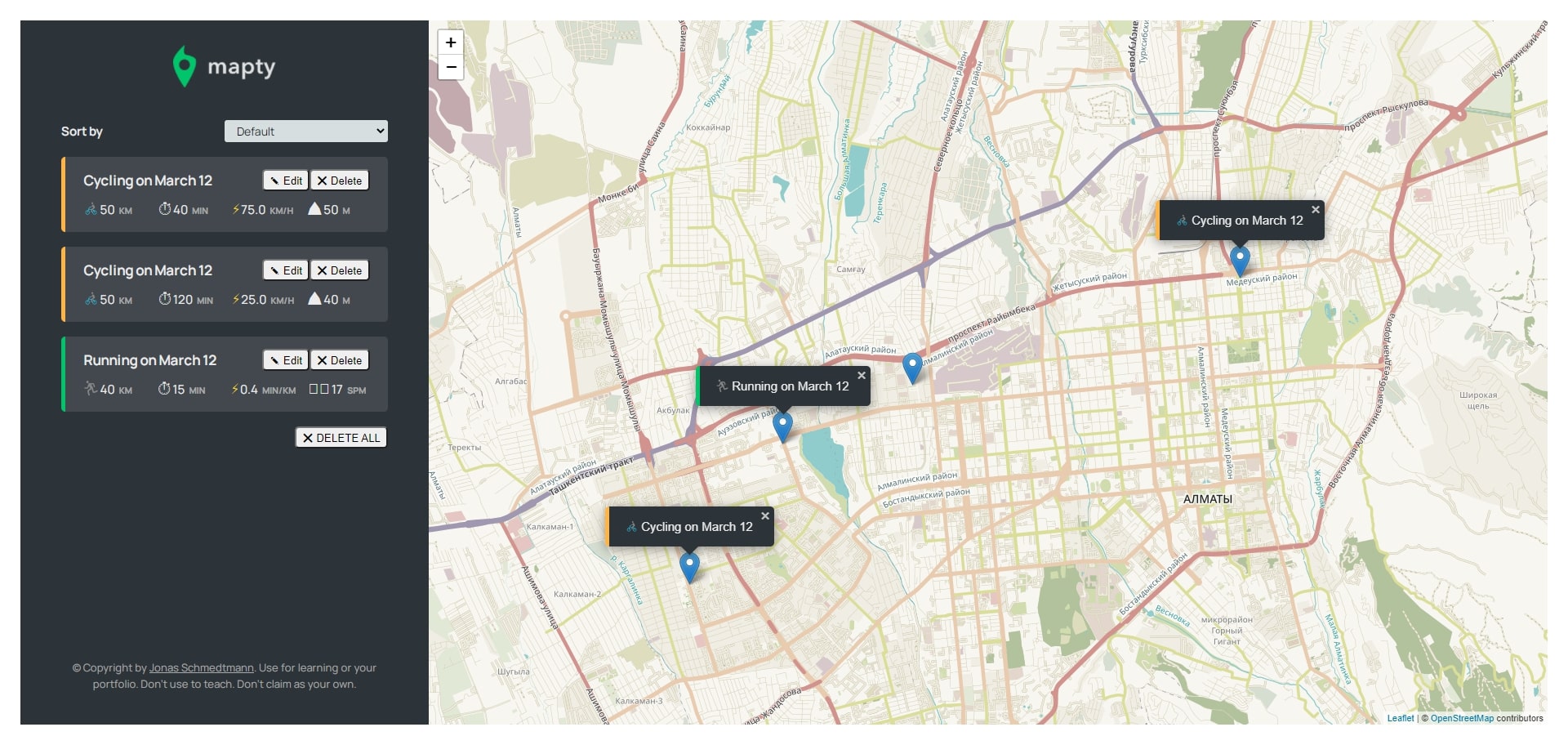1568x745 pixels.
Task: Click the marker under the bottom Cycling popup
Action: (689, 565)
